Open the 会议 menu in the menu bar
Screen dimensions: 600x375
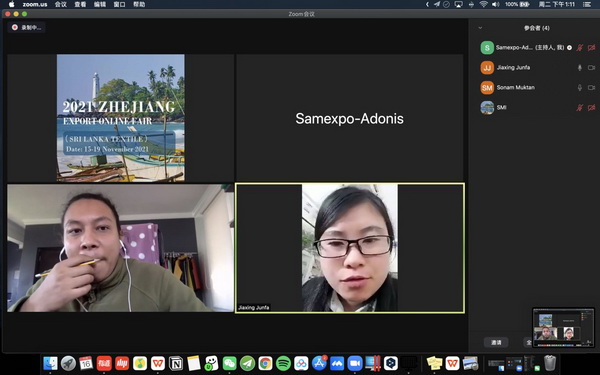click(x=61, y=4)
